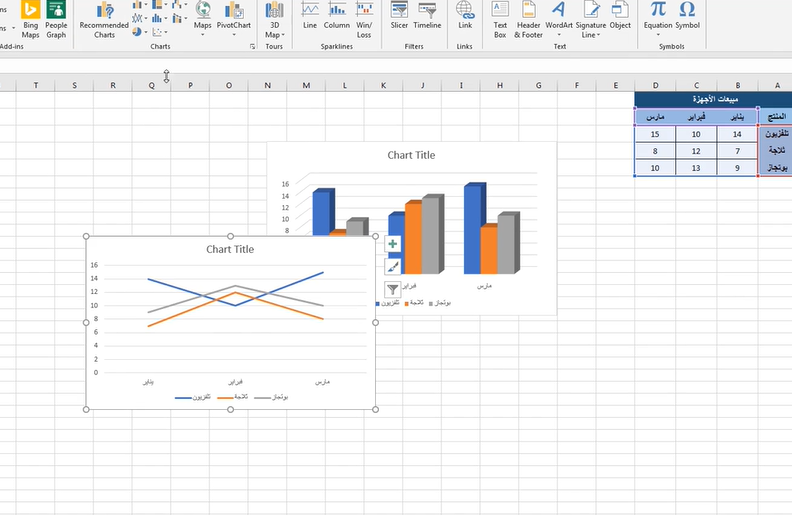This screenshot has width=792, height=515.
Task: Open the Bing Maps add-in
Action: (30, 20)
